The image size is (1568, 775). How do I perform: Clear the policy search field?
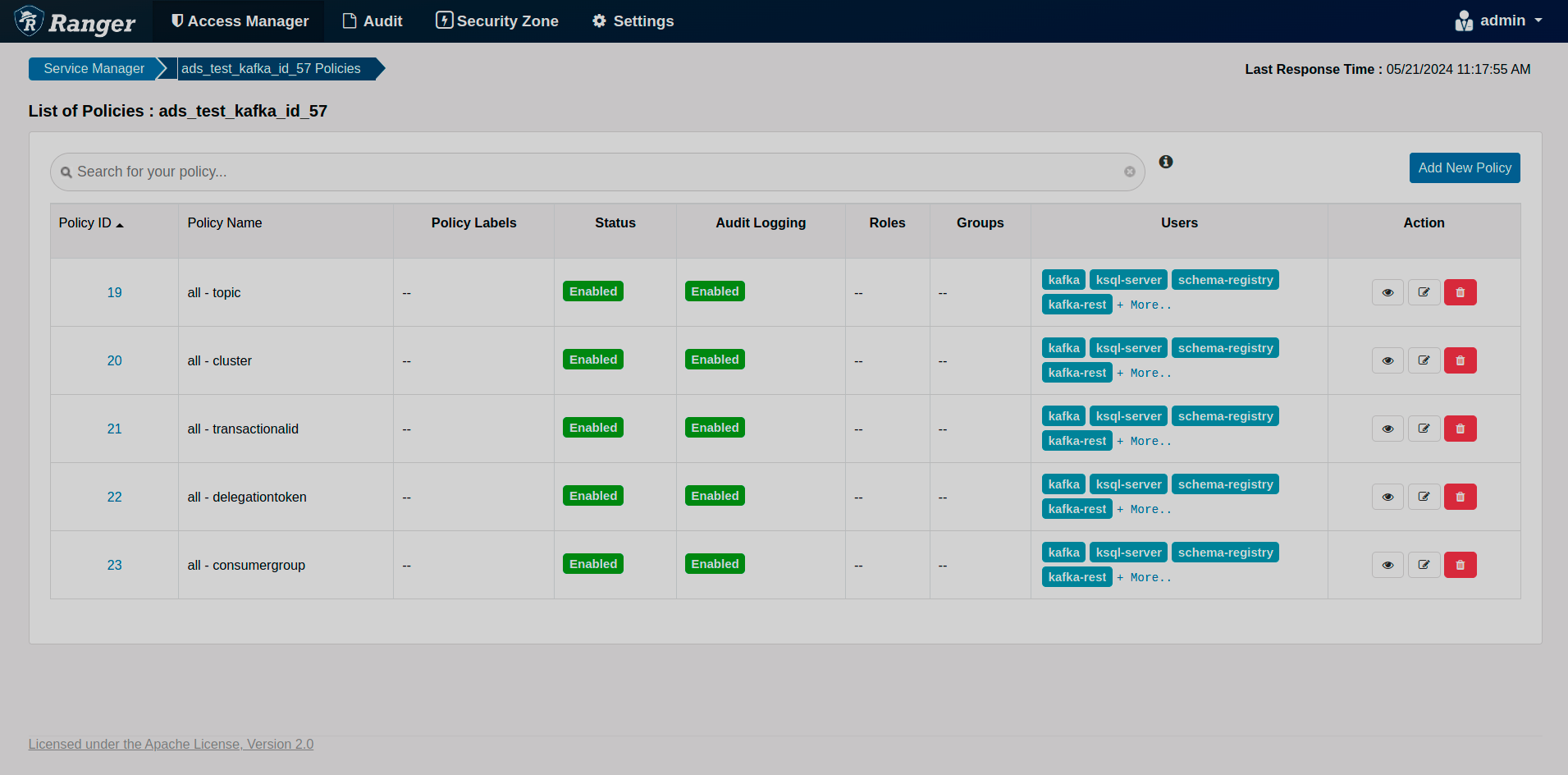[1129, 172]
